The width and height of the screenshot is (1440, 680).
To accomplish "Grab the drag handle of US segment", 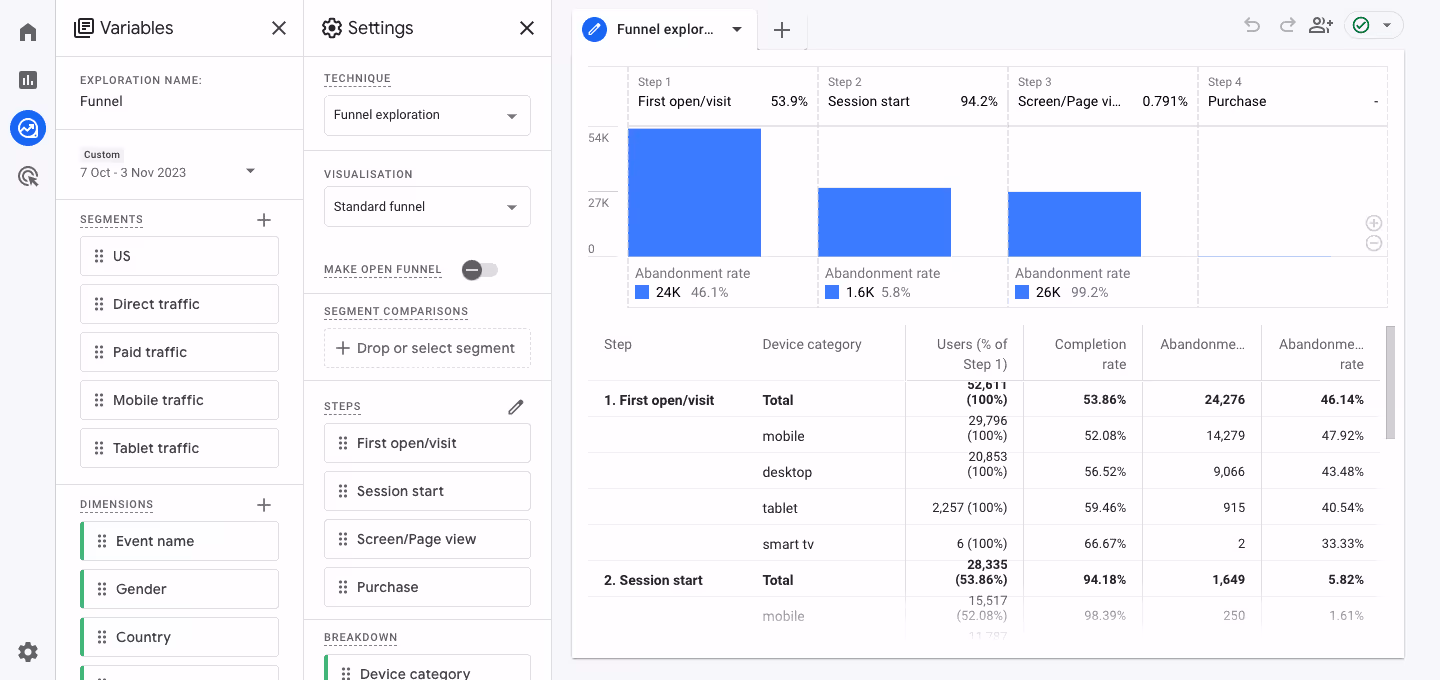I will click(98, 256).
